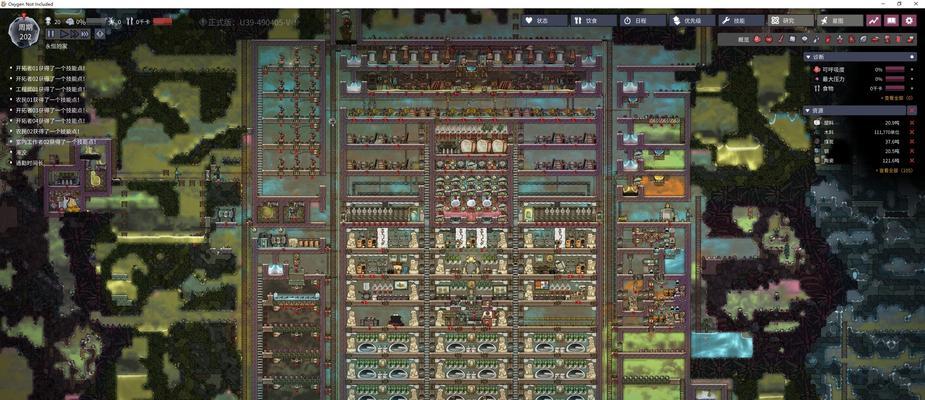The height and width of the screenshot is (400, 925).
Task: Open the database codex book icon
Action: 891,20
